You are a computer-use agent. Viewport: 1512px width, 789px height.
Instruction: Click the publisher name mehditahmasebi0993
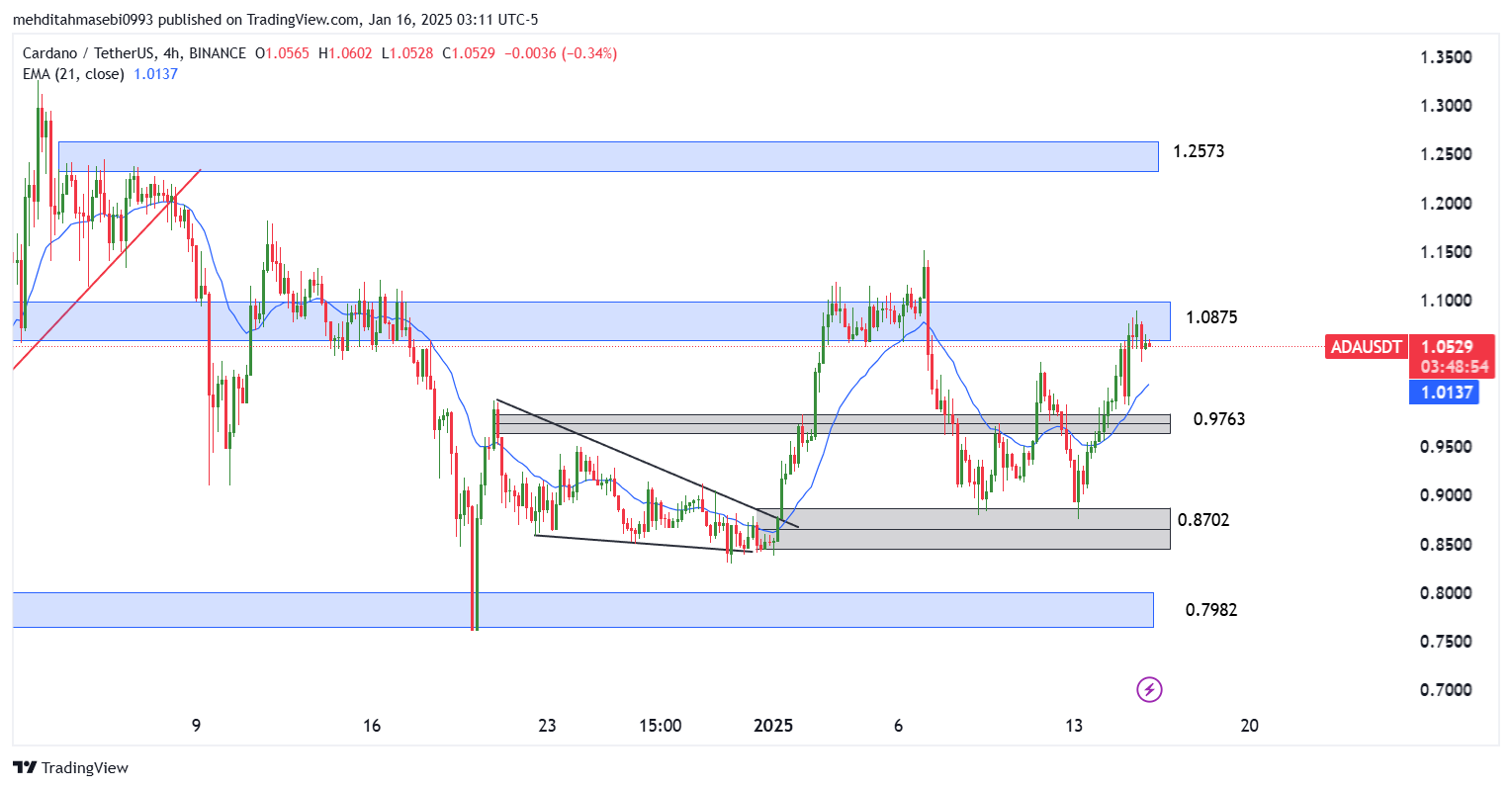83,19
